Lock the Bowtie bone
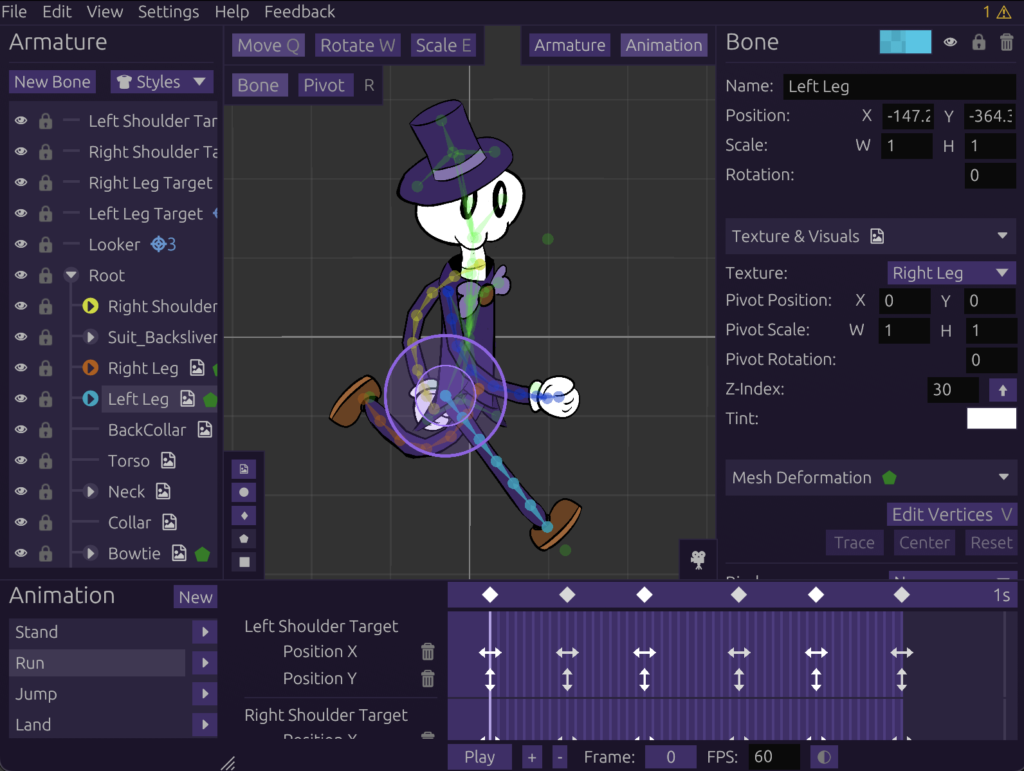Screen dimensions: 1024x771 (x=45, y=554)
